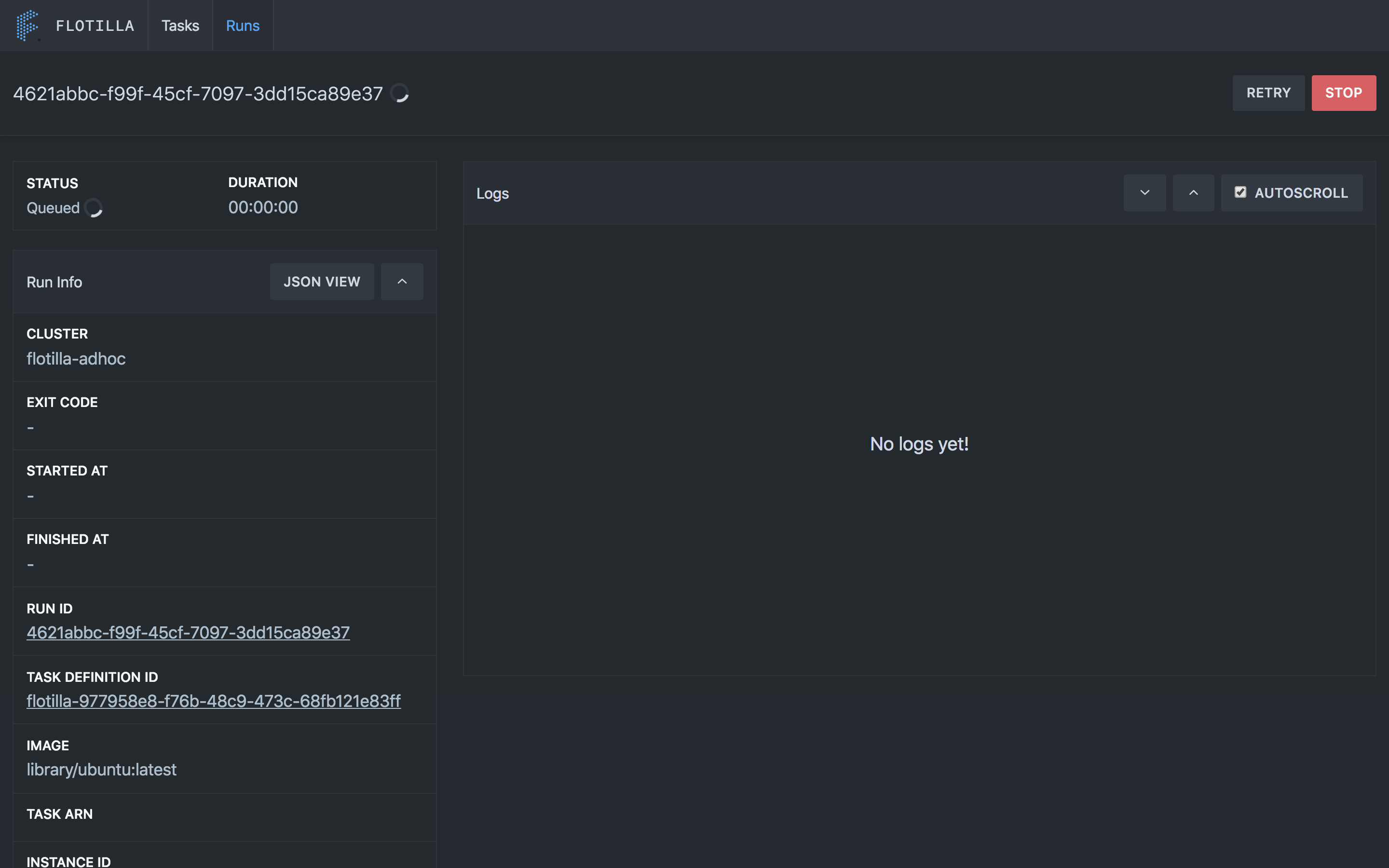Click the Flotilla logo icon

pos(27,26)
